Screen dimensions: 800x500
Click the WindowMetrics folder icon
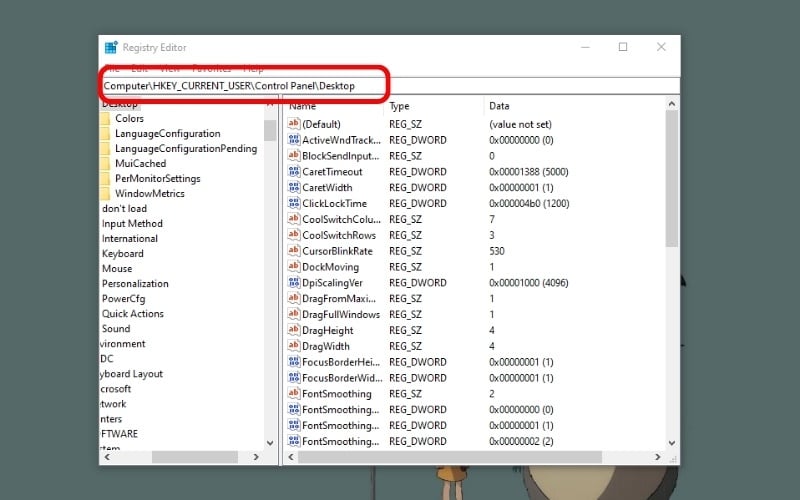(x=105, y=194)
